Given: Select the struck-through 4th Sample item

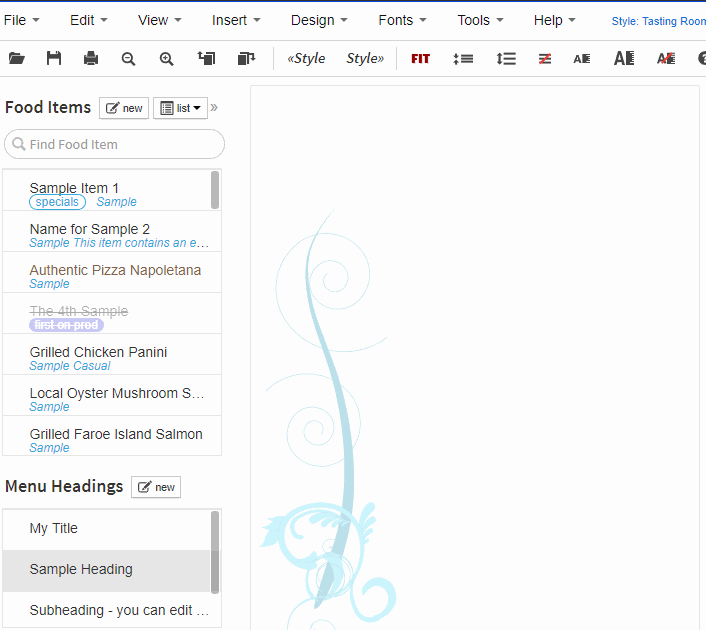Looking at the screenshot, I should point(112,313).
